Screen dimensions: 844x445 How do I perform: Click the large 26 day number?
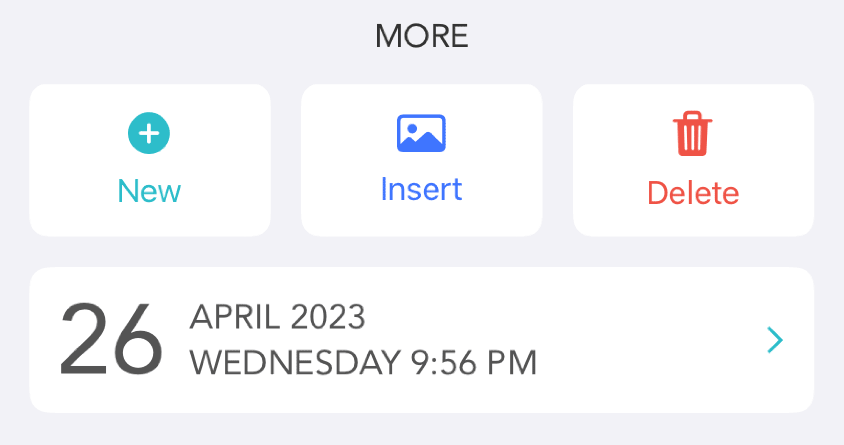pos(111,340)
